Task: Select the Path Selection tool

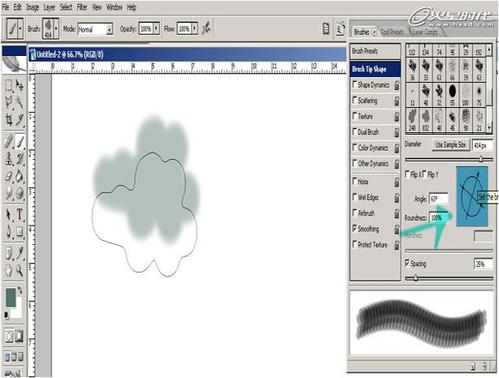Action: tap(9, 214)
